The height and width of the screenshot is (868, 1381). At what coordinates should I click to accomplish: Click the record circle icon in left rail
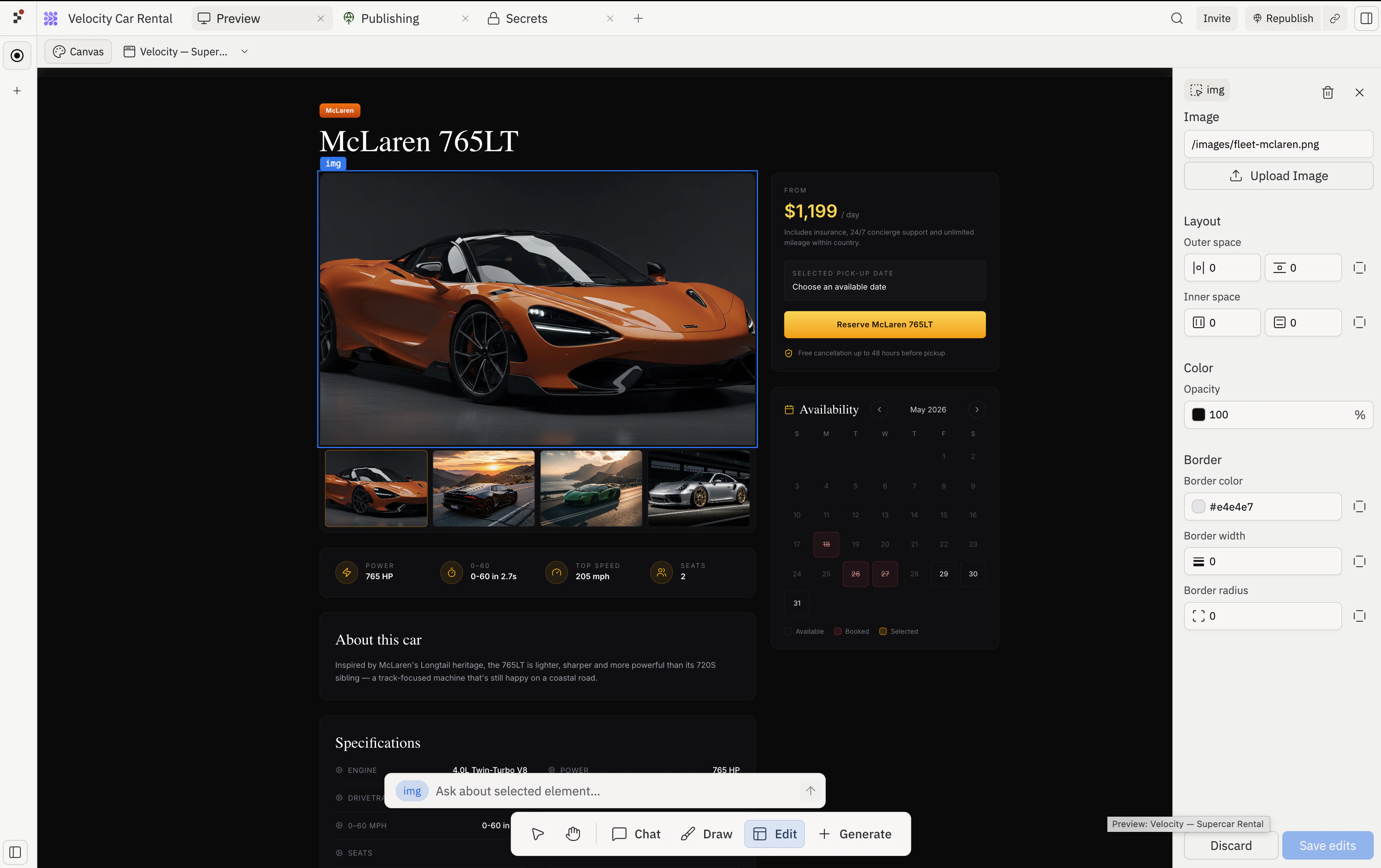(17, 56)
